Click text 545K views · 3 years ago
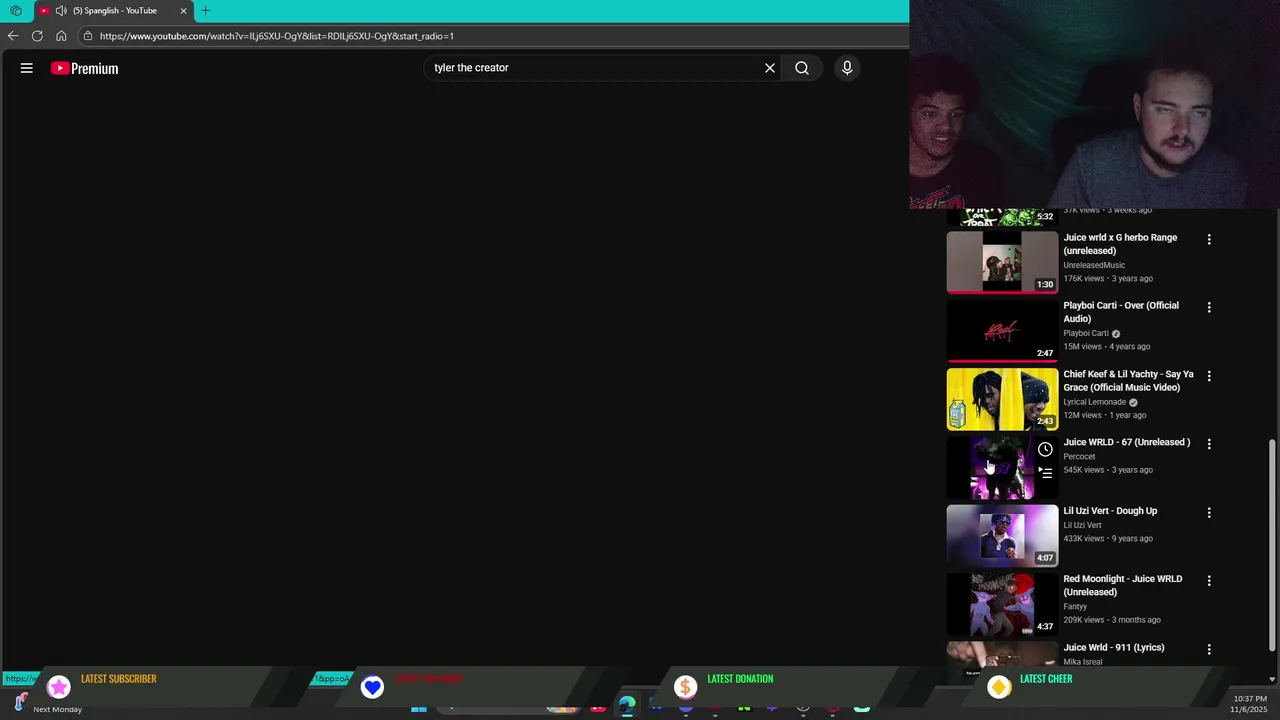 click(1108, 470)
